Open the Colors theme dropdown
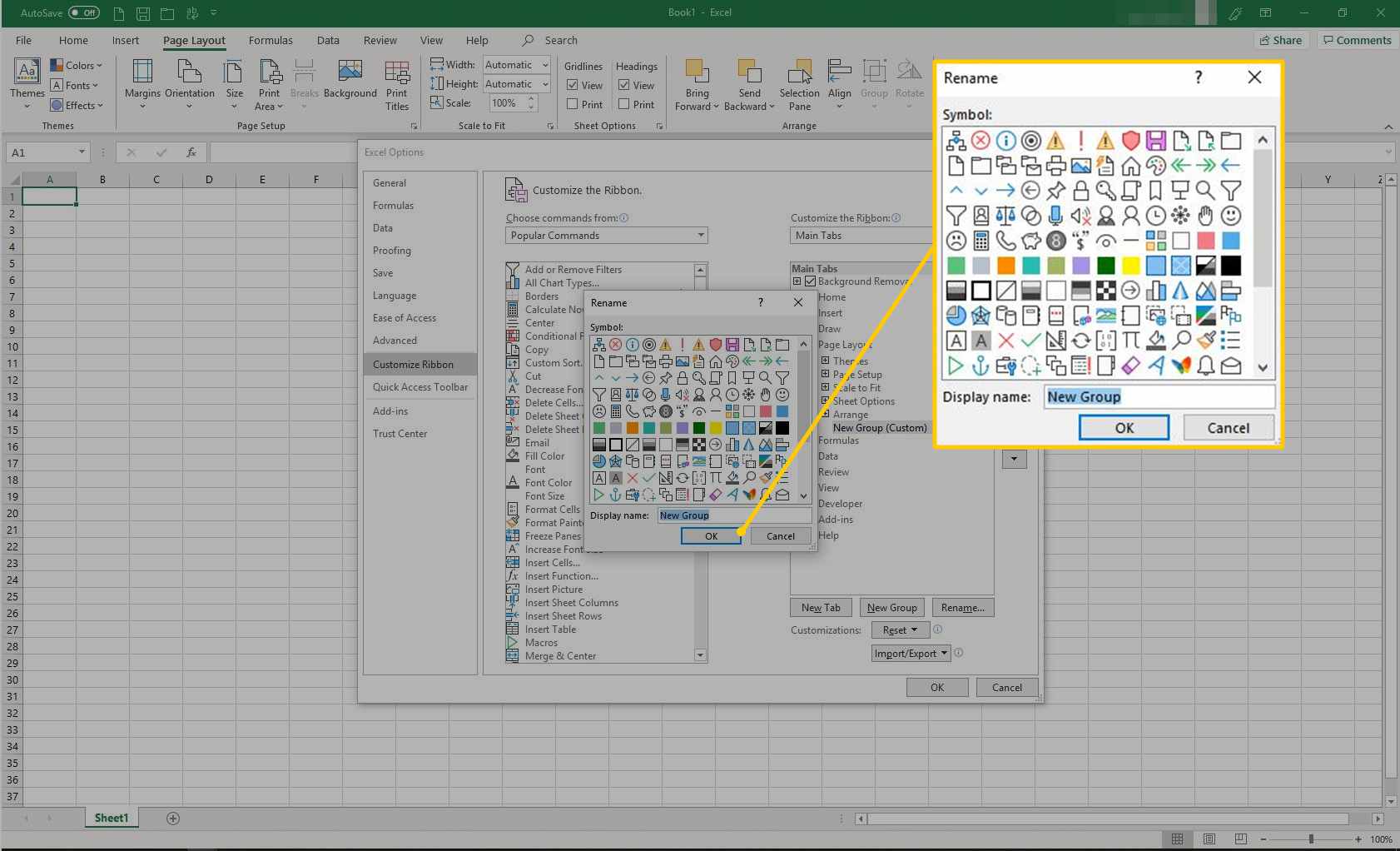The image size is (1400, 851). [x=76, y=65]
